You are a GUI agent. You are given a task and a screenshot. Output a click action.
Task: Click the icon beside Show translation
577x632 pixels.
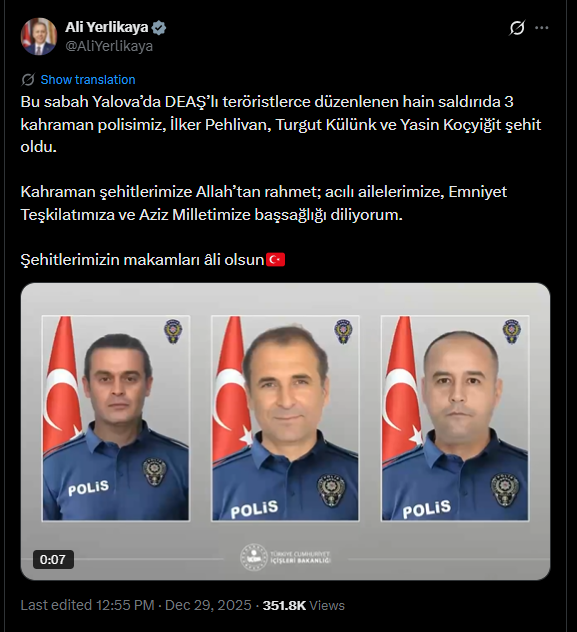28,80
